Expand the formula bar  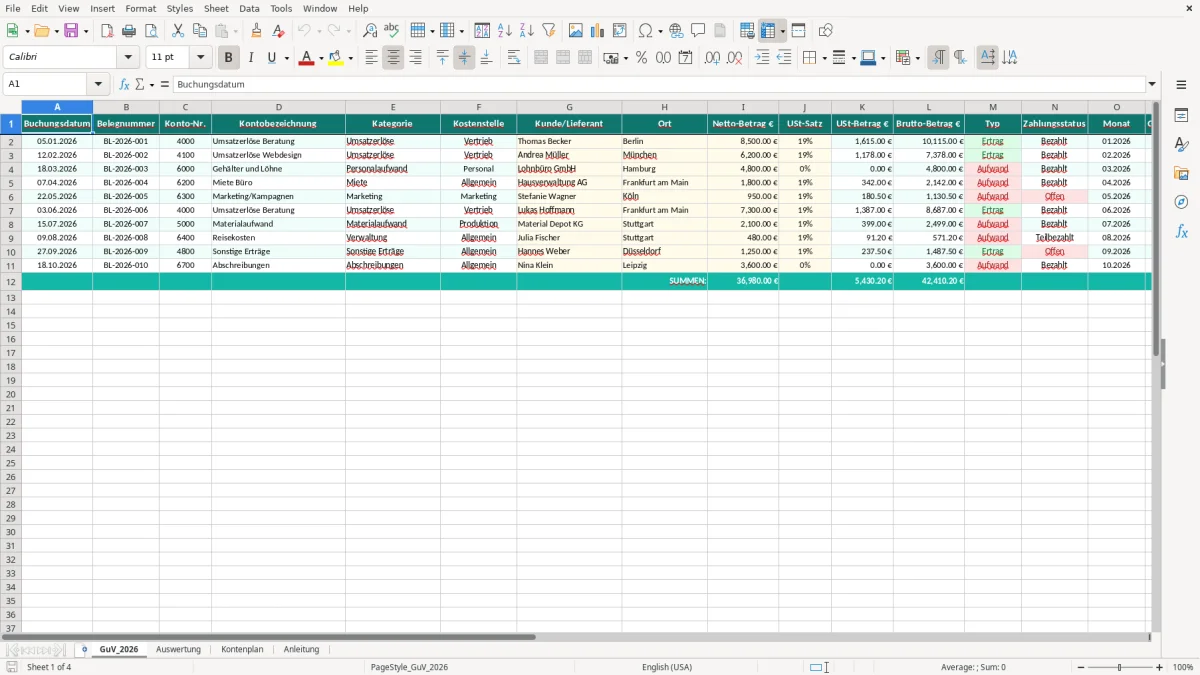pos(1152,84)
